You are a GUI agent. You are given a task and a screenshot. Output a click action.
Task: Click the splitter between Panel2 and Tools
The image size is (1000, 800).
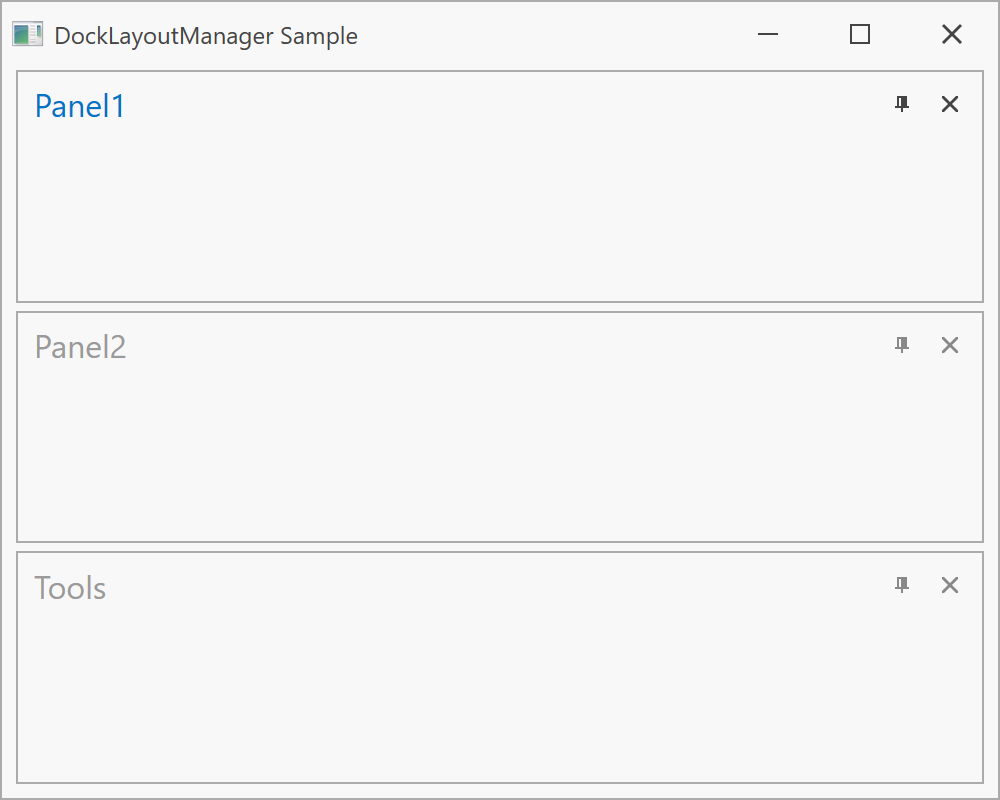pos(500,547)
